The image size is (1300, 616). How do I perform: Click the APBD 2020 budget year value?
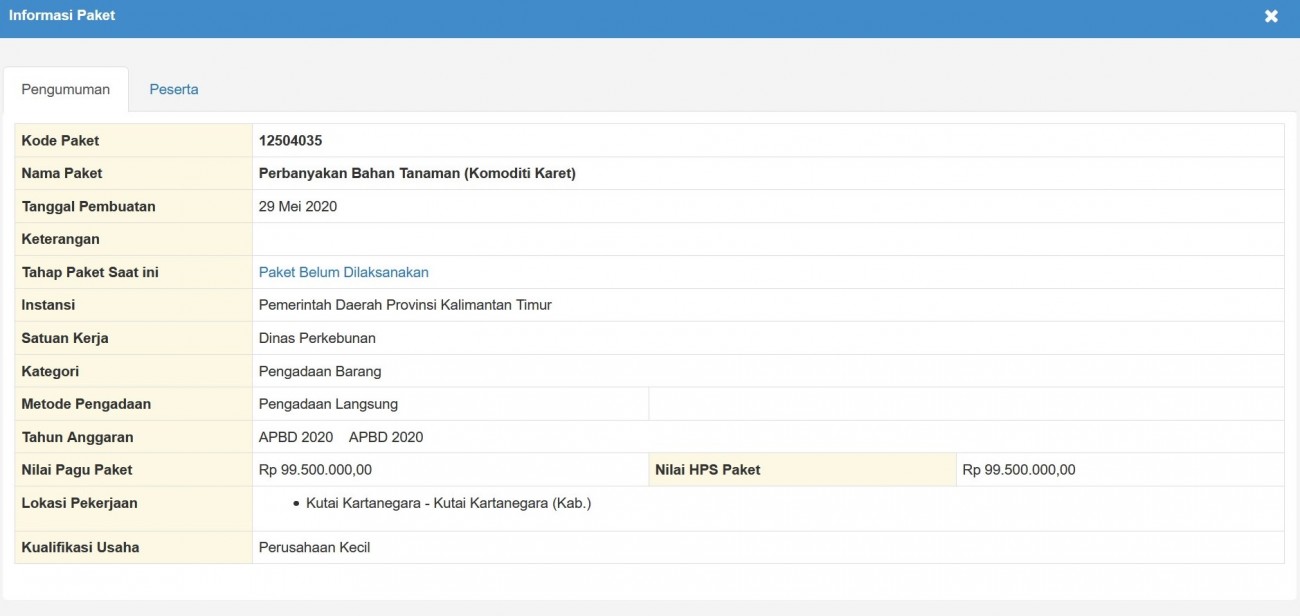[296, 437]
